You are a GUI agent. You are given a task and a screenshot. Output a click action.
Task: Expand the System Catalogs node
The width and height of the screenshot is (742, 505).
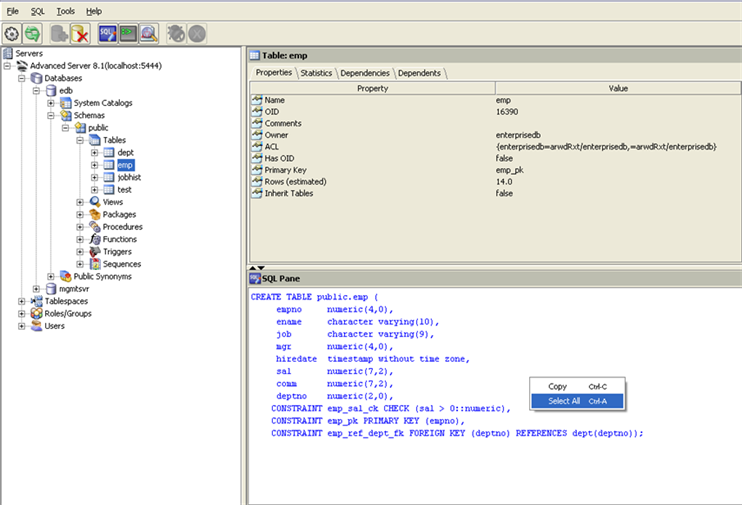[x=51, y=103]
